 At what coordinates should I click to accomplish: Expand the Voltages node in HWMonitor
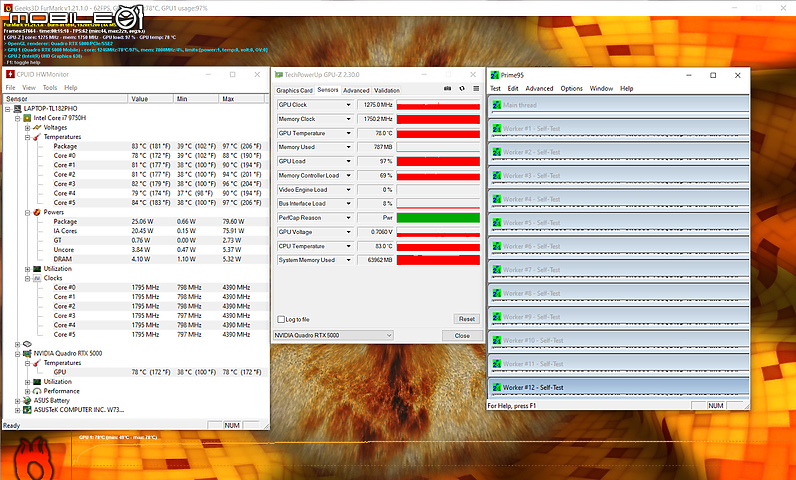point(27,128)
